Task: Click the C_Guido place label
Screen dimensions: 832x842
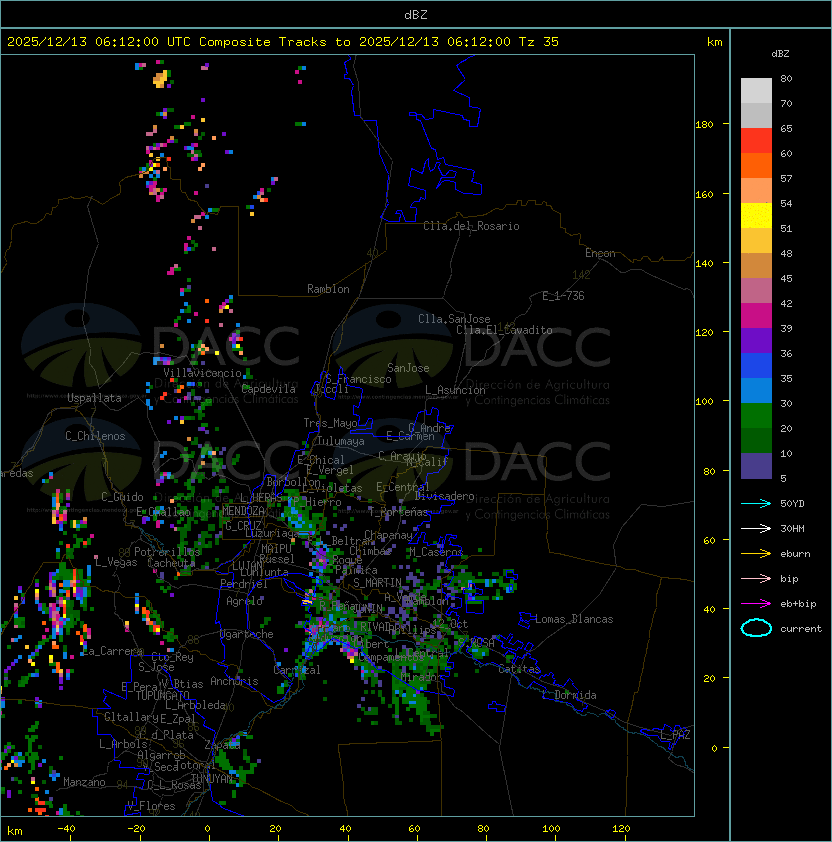Action: [x=122, y=497]
